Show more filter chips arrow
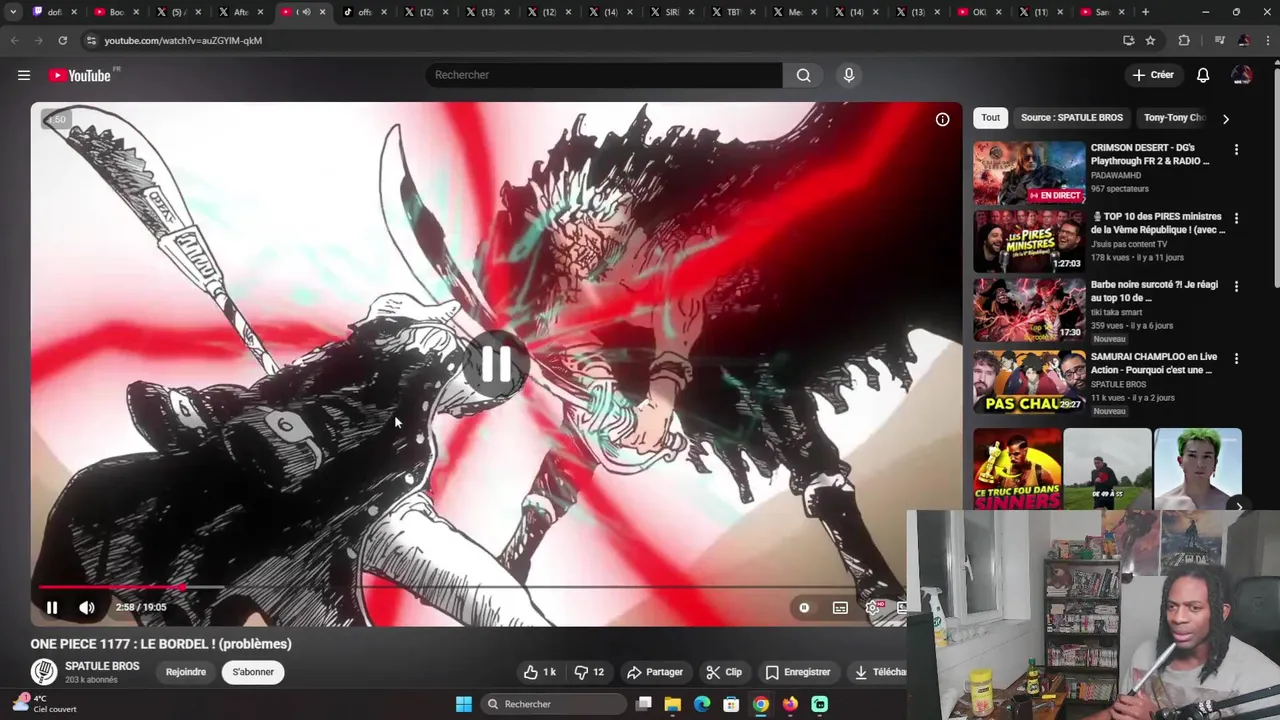This screenshot has height=720, width=1280. click(1226, 119)
